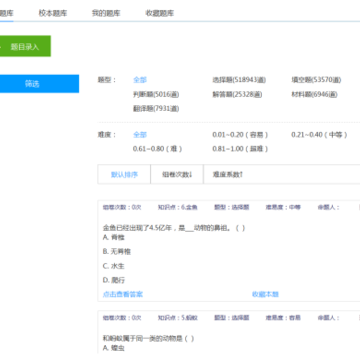Switch to the 我的题库 tab
The image size is (360, 360).
106,13
